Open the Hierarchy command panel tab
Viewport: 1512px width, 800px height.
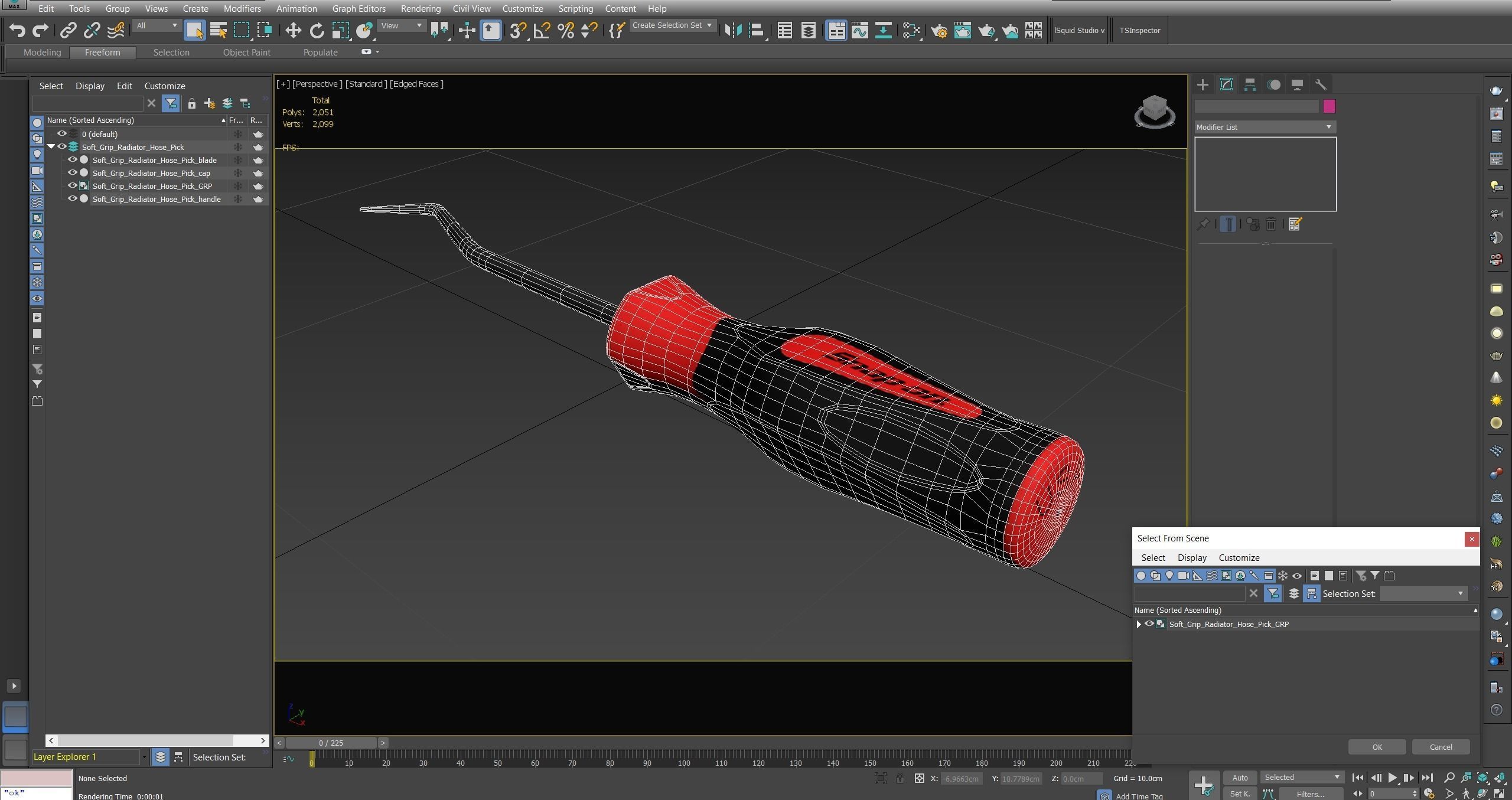pyautogui.click(x=1250, y=85)
